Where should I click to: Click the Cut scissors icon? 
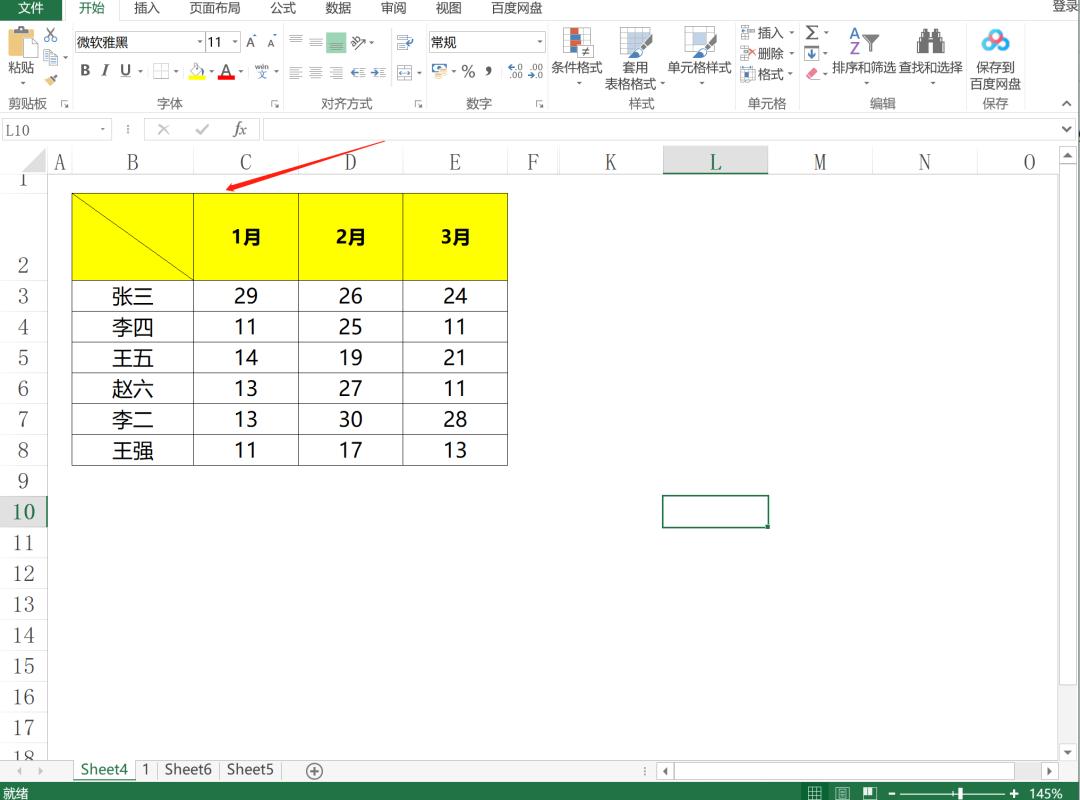(51, 36)
